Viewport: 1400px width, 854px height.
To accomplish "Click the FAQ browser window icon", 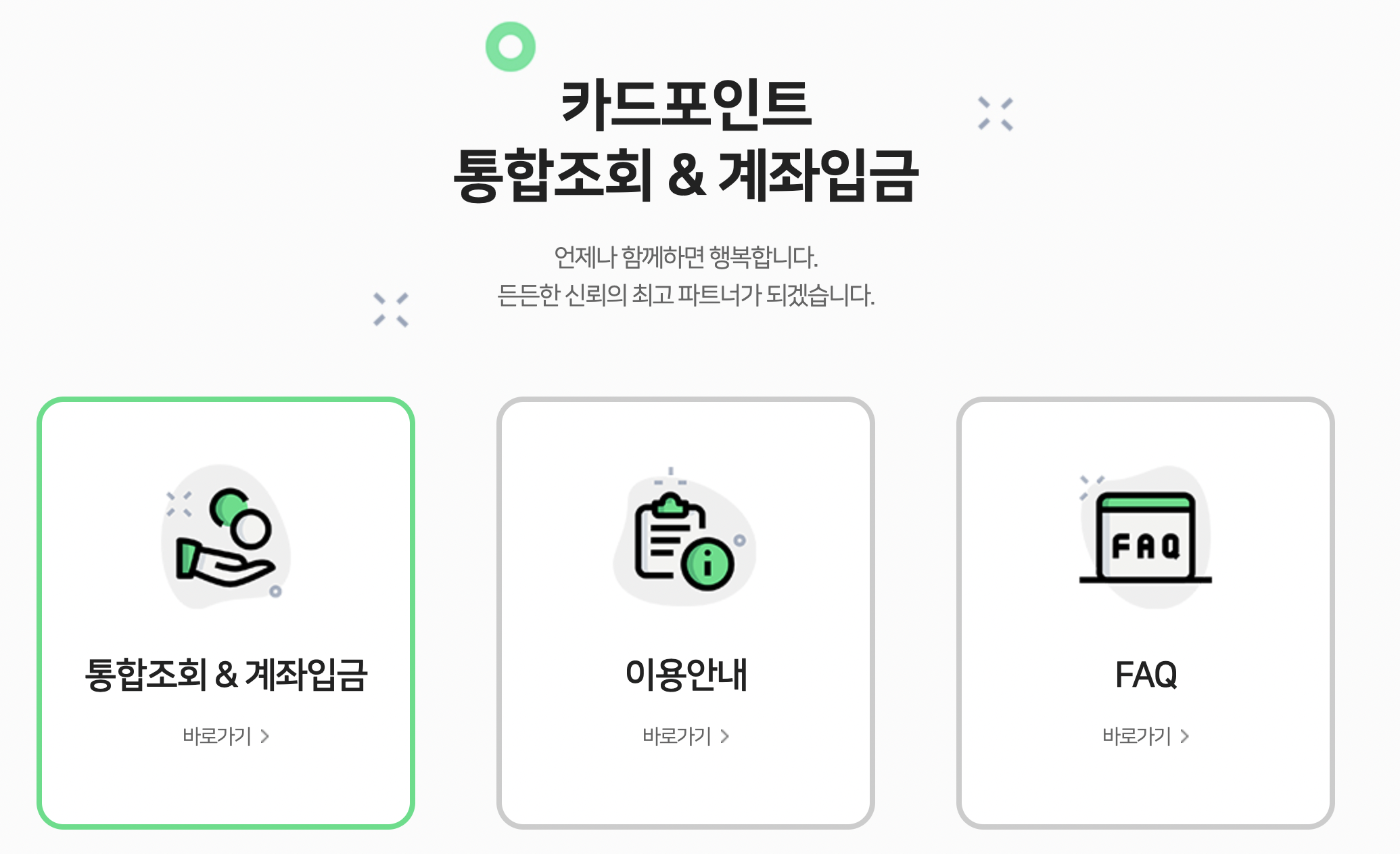I will (1145, 537).
